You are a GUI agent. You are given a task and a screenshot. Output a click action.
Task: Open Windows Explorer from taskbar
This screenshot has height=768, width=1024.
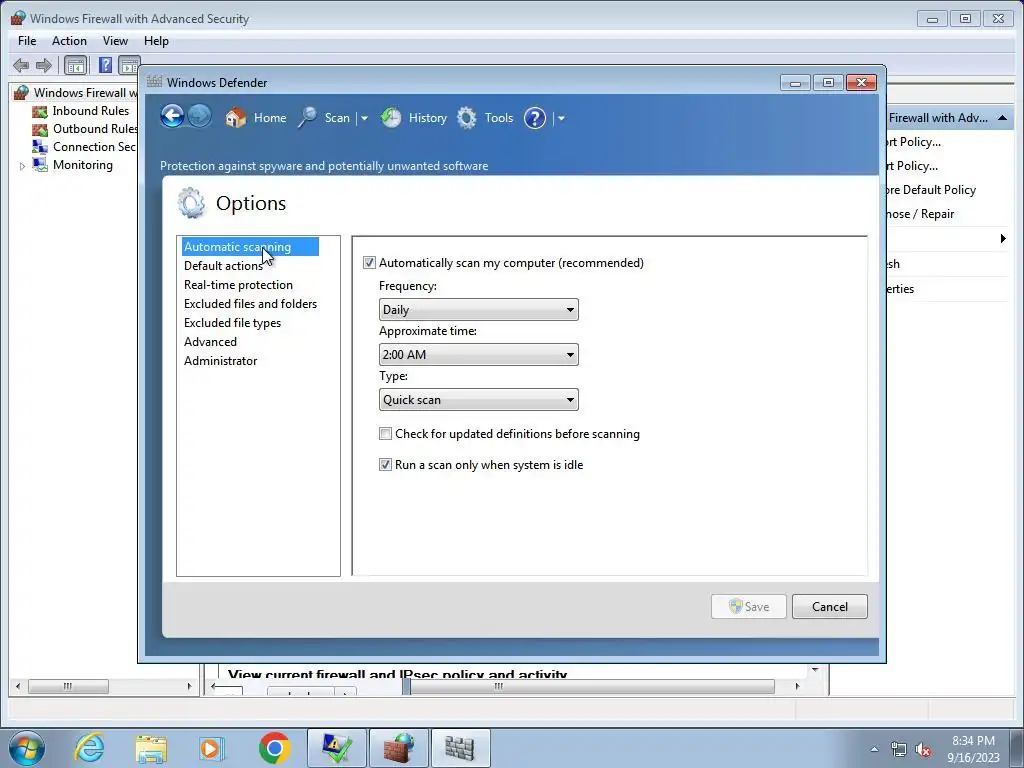pyautogui.click(x=151, y=748)
